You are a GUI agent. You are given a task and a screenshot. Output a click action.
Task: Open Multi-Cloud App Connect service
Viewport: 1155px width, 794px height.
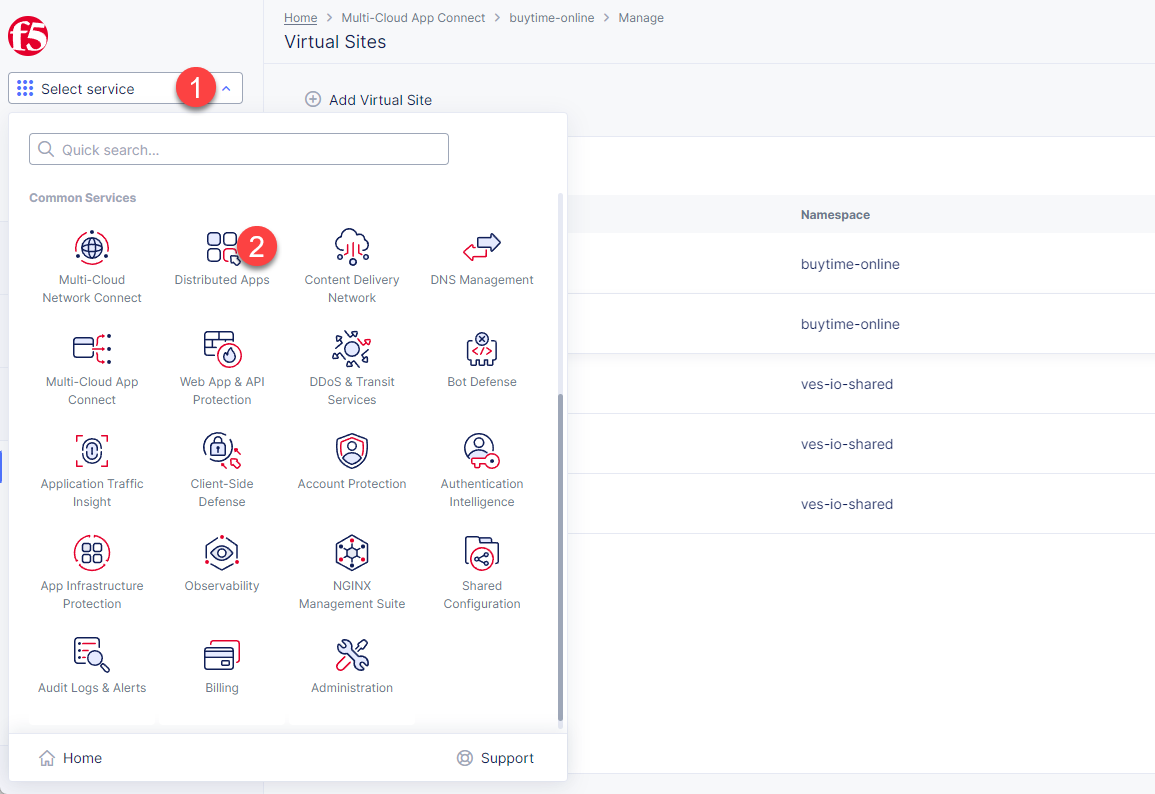point(92,368)
